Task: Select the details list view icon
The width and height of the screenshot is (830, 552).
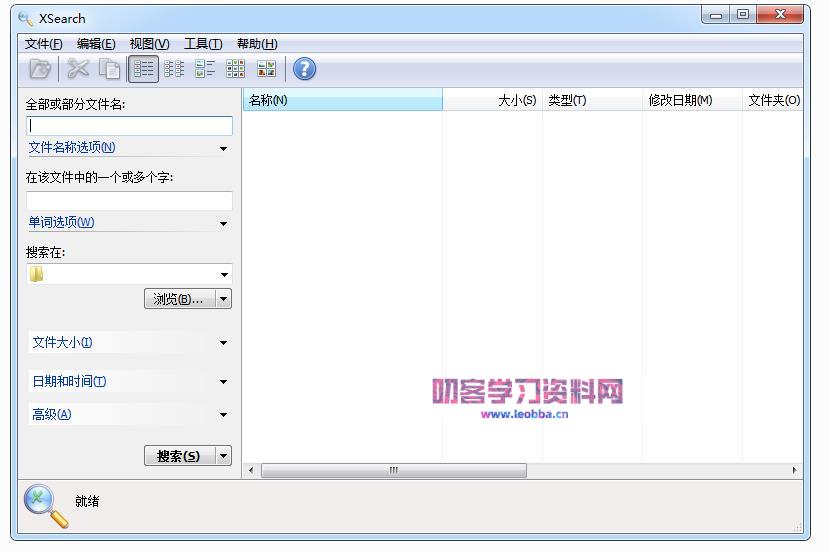Action: [143, 69]
